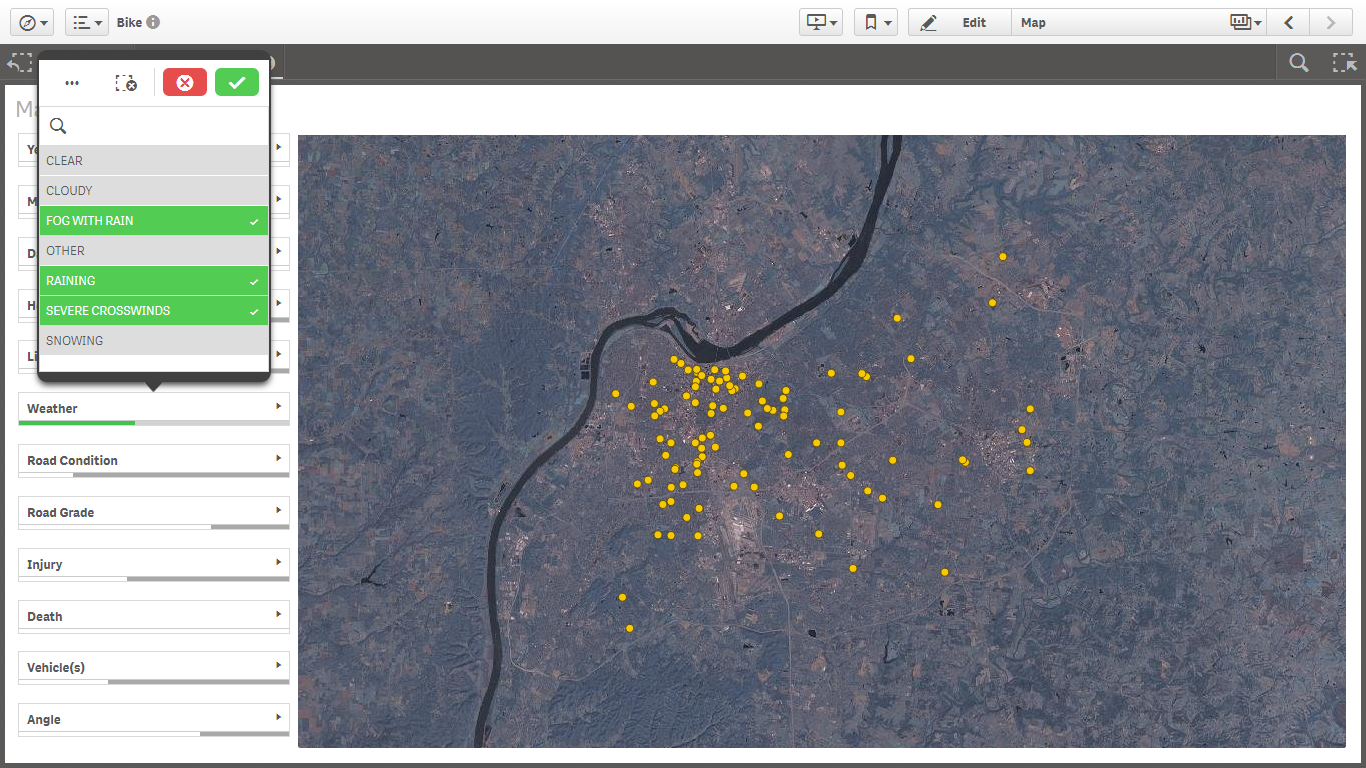This screenshot has height=768, width=1366.
Task: Open the global list menu
Action: point(87,22)
